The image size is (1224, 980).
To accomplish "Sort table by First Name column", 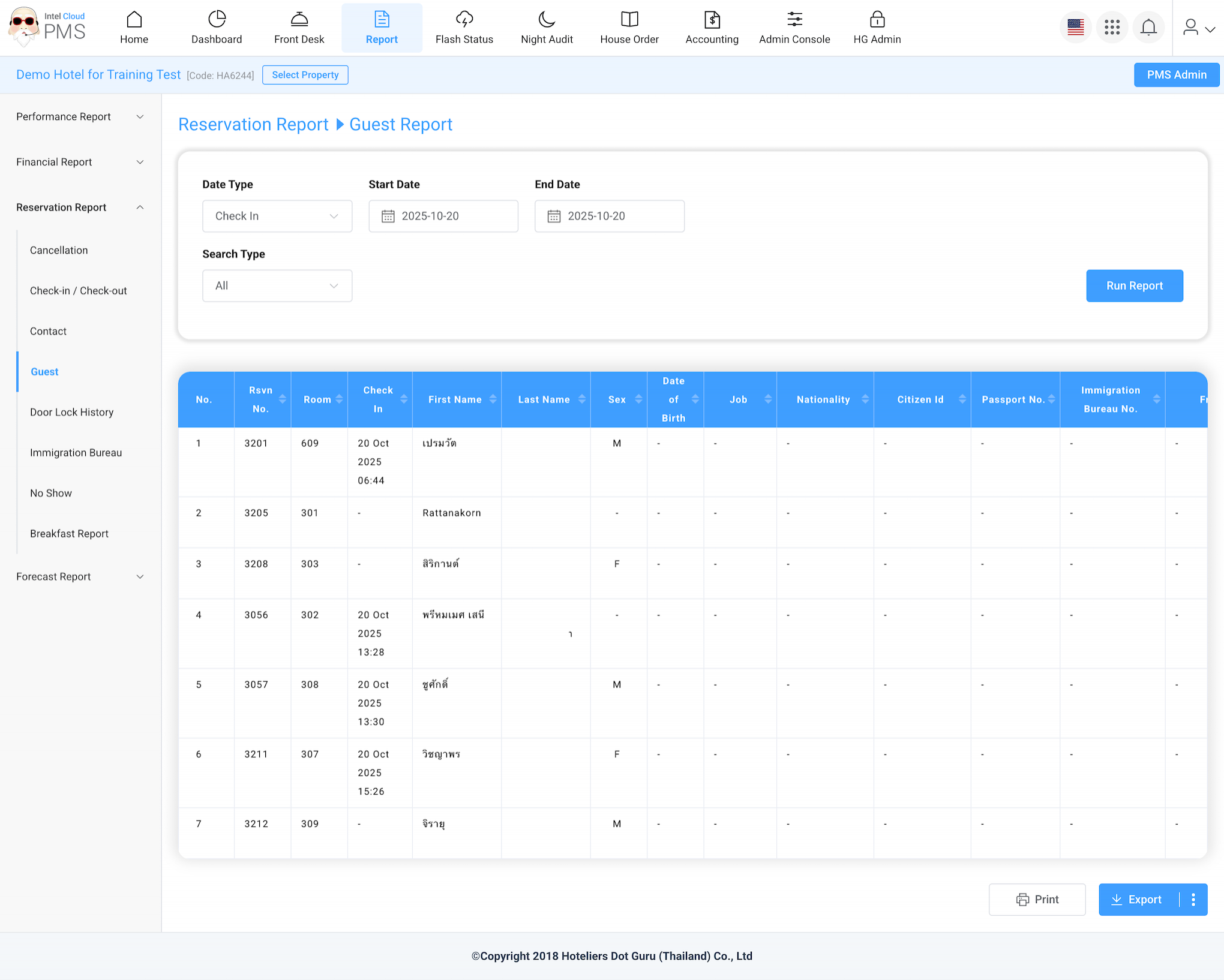I will pos(493,399).
